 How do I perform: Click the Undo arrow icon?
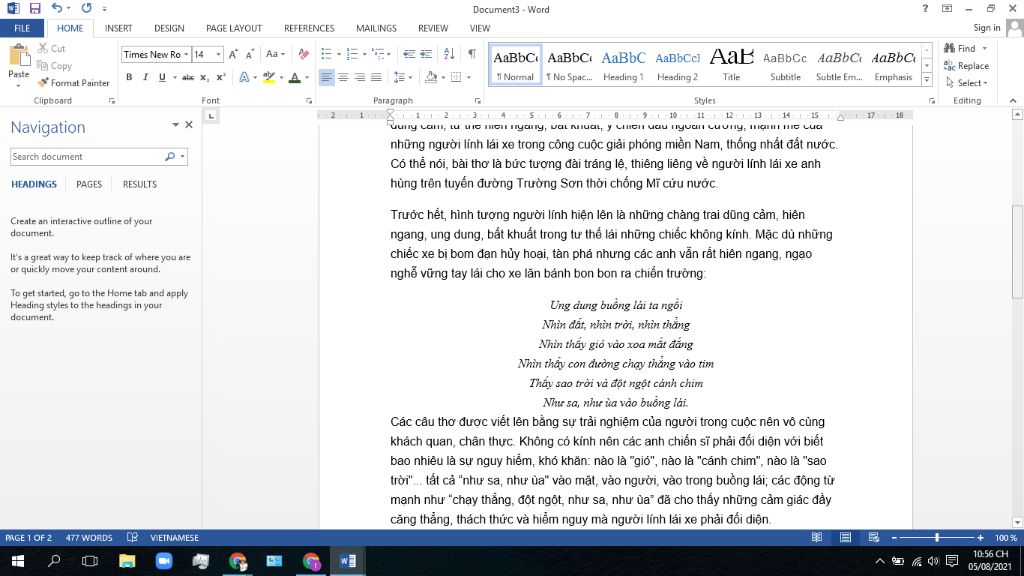click(x=57, y=8)
